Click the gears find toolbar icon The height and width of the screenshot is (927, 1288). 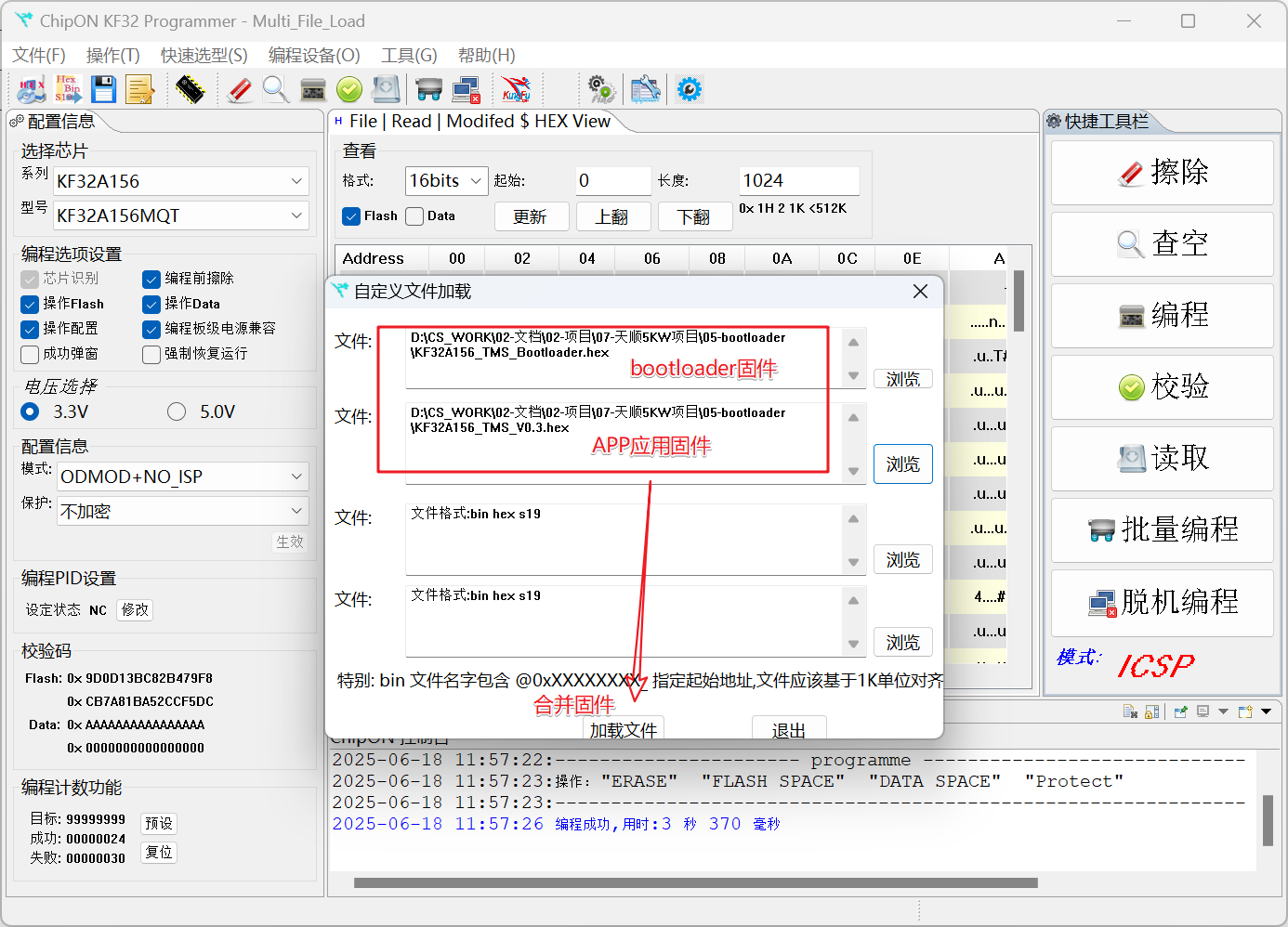click(601, 90)
